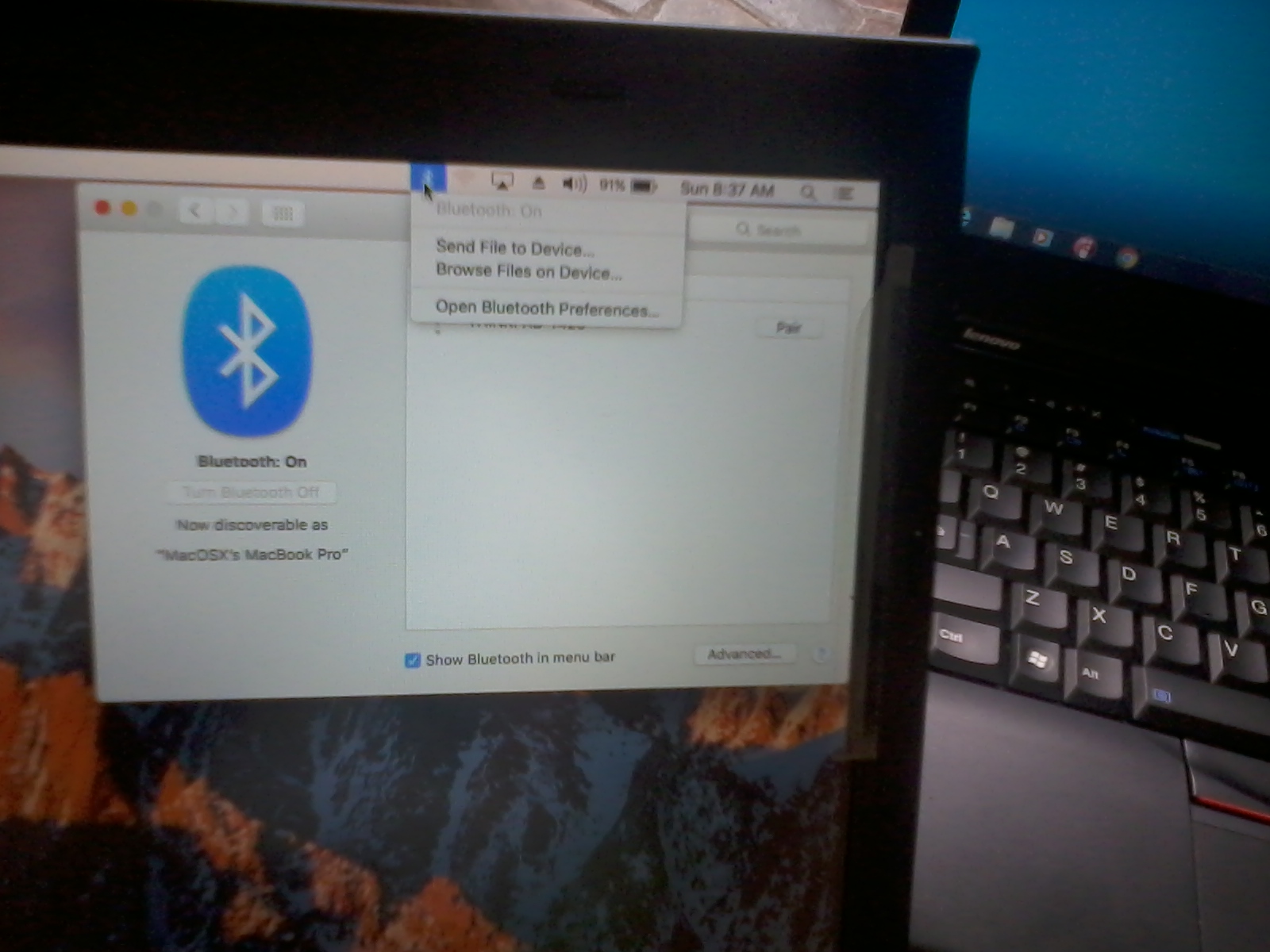Screen dimensions: 1270x952
Task: Click the Turn Bluetooth Off button
Action: 251,493
